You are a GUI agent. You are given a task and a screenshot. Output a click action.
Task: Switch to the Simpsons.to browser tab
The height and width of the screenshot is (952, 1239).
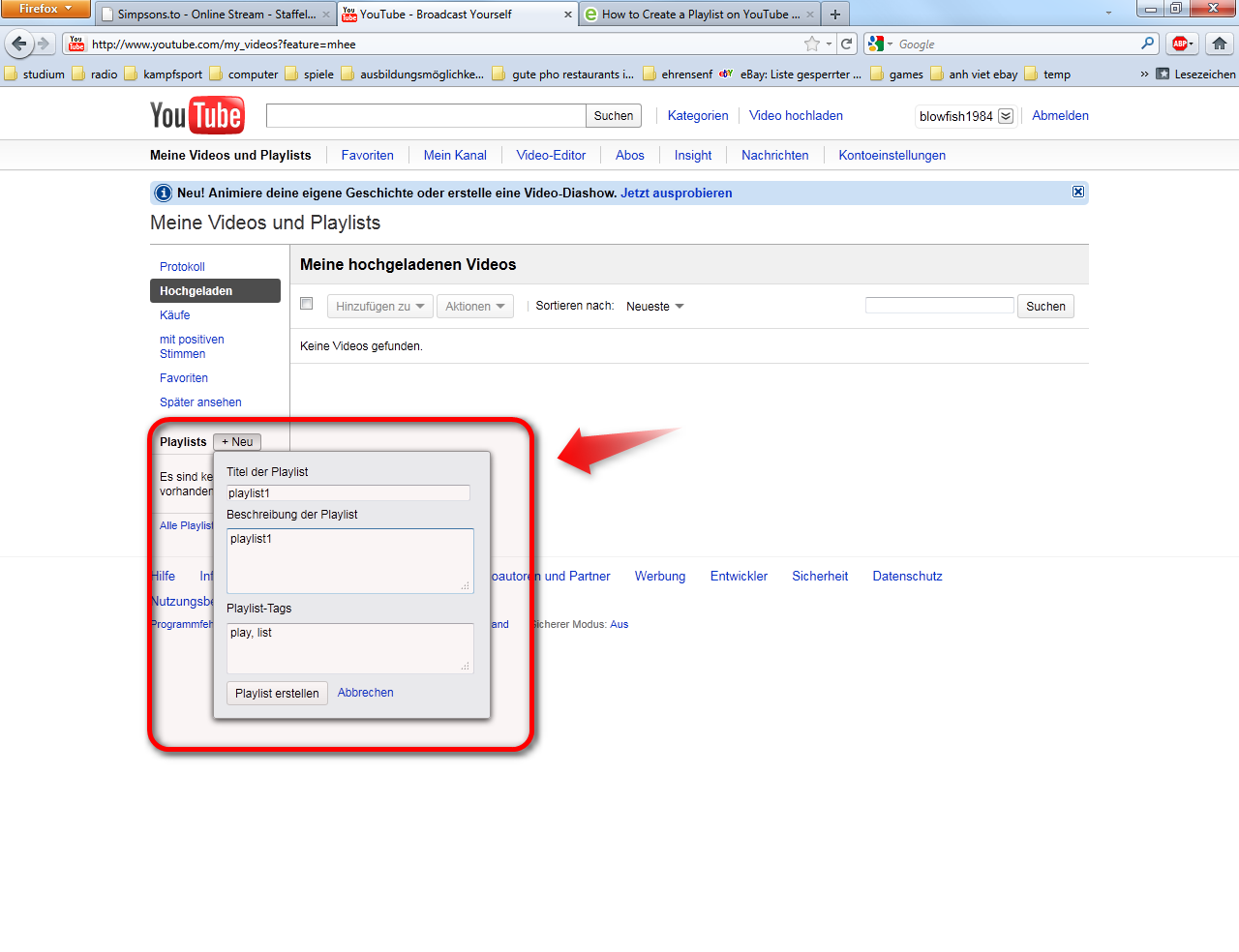click(x=216, y=15)
